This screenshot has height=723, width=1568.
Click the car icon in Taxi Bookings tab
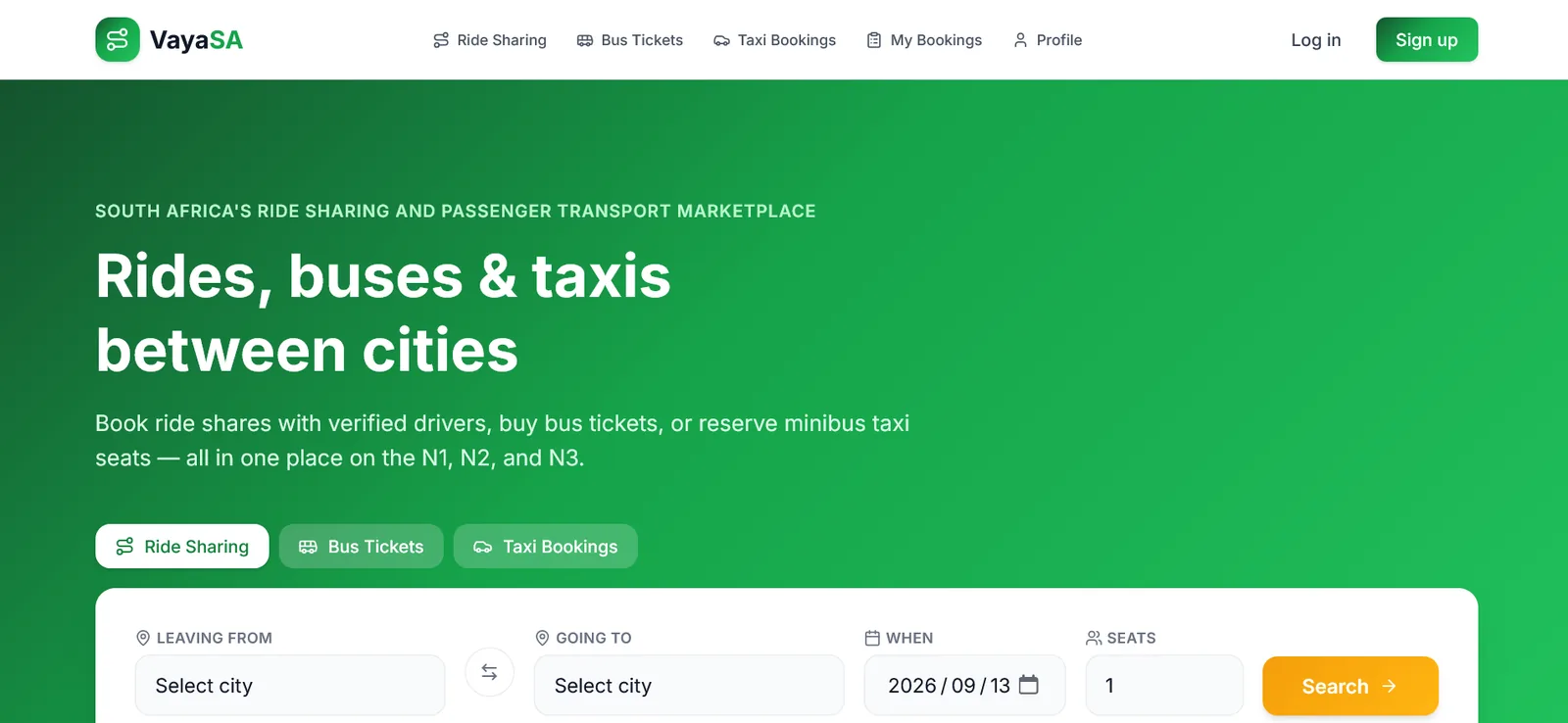pyautogui.click(x=482, y=547)
